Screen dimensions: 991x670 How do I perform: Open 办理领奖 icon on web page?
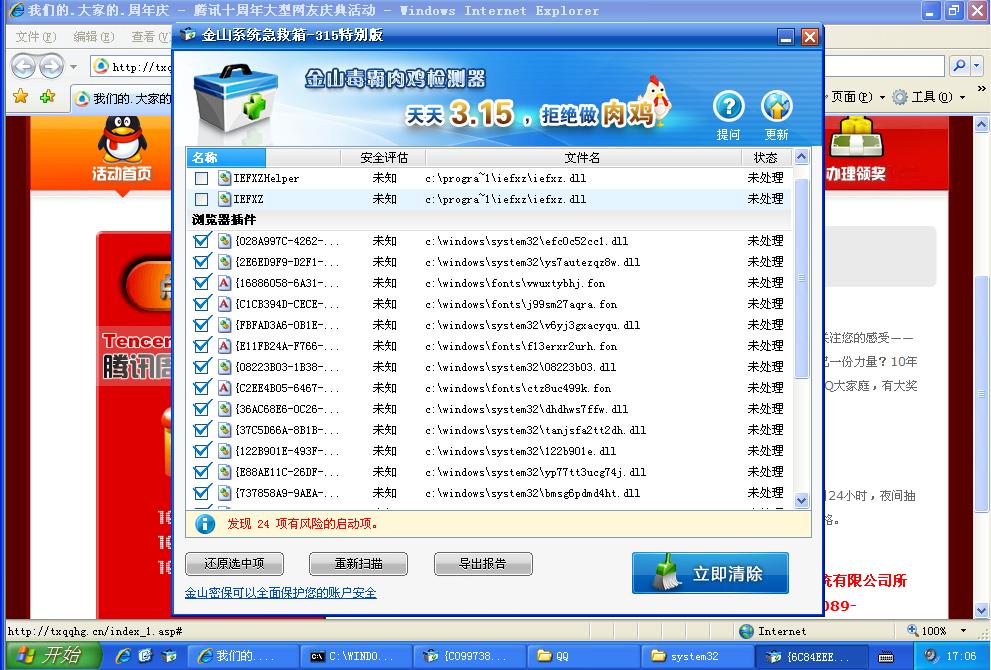[x=856, y=150]
